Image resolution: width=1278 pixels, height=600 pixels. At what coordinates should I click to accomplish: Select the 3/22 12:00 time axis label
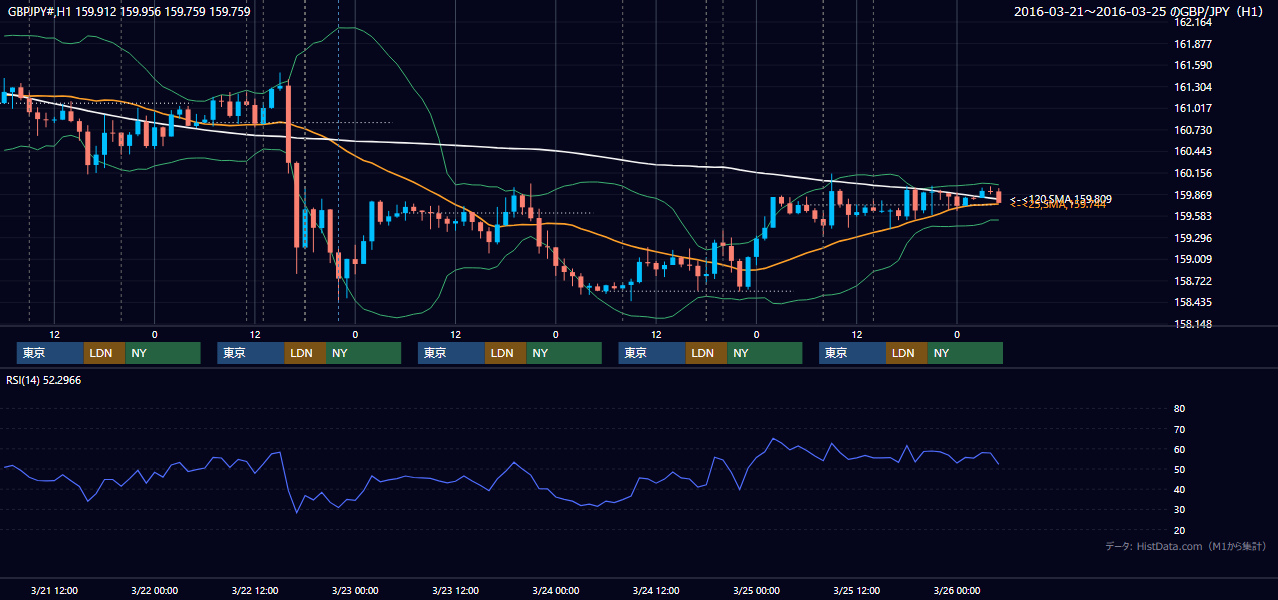(255, 590)
